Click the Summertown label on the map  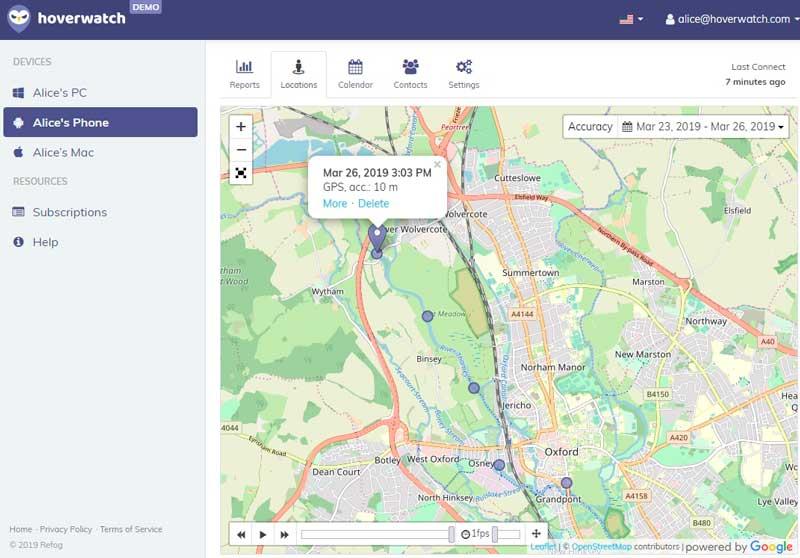click(531, 273)
